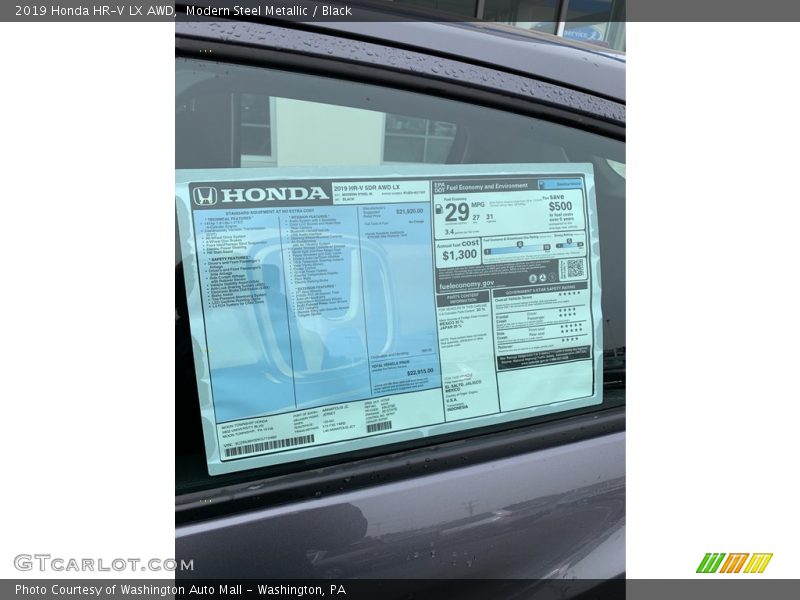
Task: Click the '$22,915.00' total vehicle price
Action: pos(420,371)
